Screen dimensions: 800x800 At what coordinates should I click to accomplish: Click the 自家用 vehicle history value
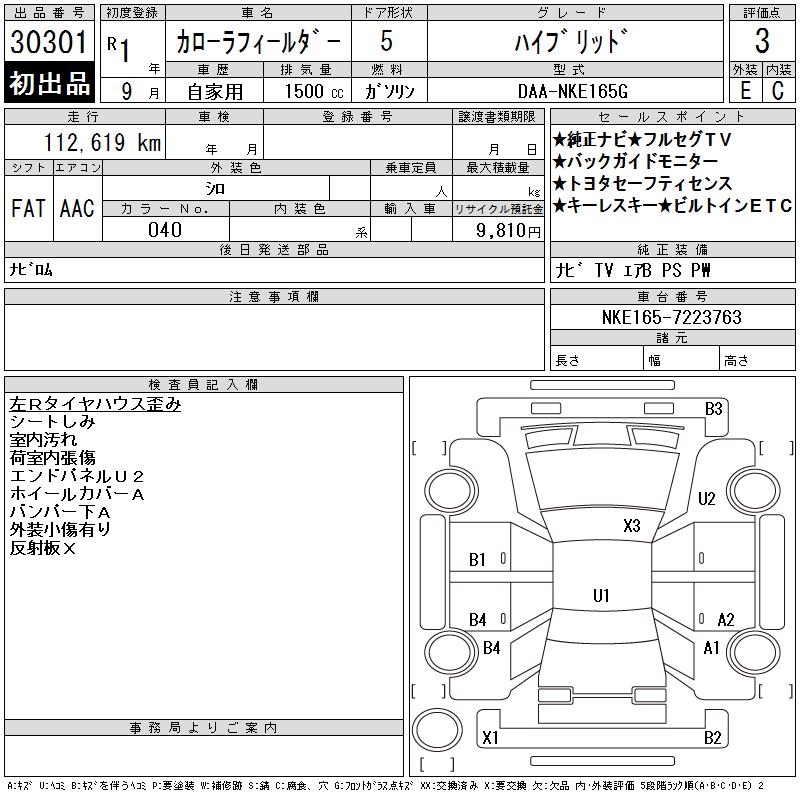pyautogui.click(x=215, y=92)
